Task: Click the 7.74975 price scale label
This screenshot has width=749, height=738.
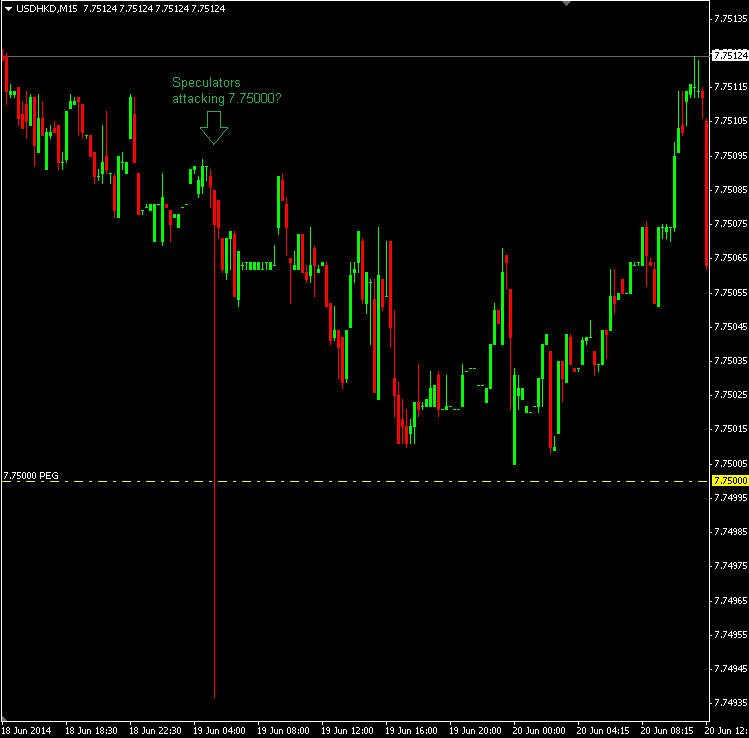Action: click(730, 566)
